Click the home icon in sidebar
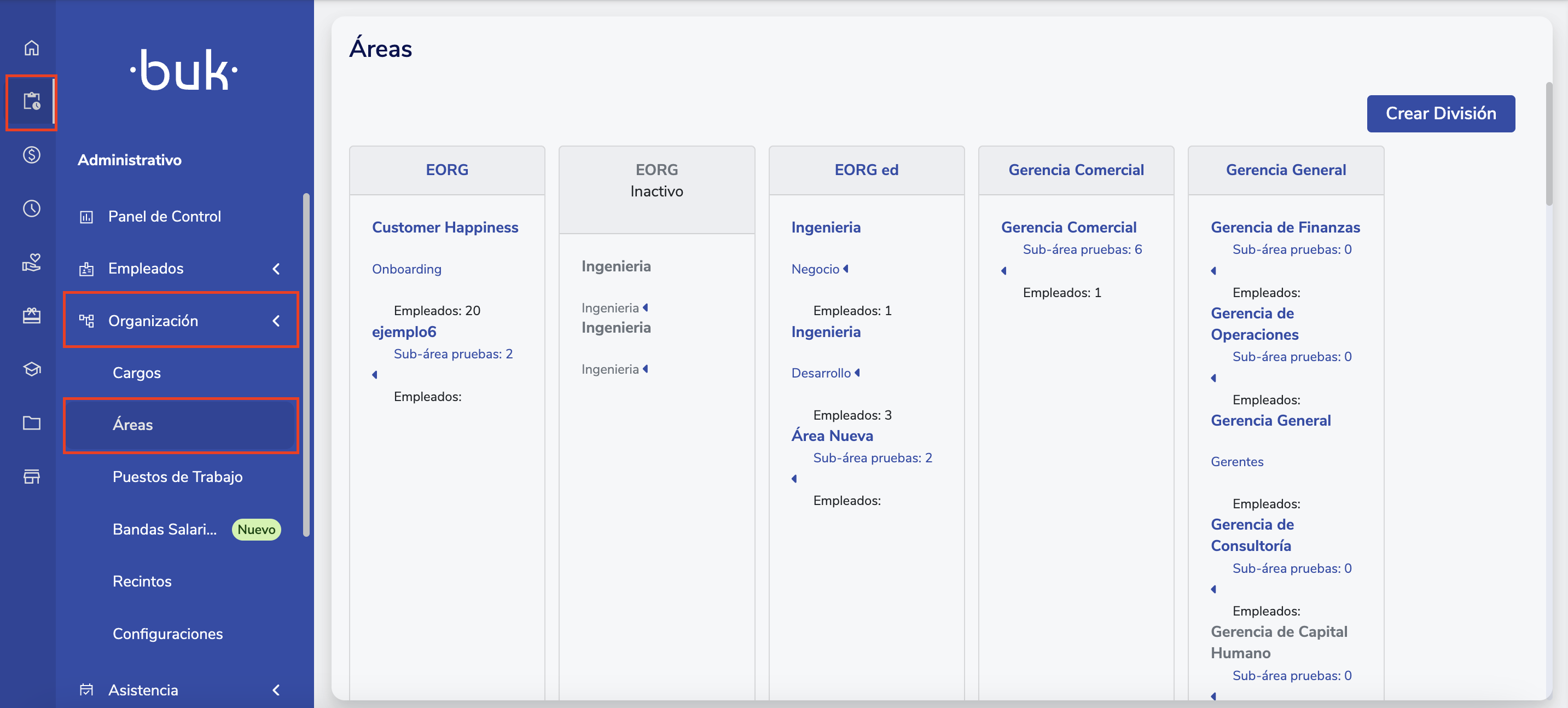The width and height of the screenshot is (1568, 708). [x=32, y=48]
